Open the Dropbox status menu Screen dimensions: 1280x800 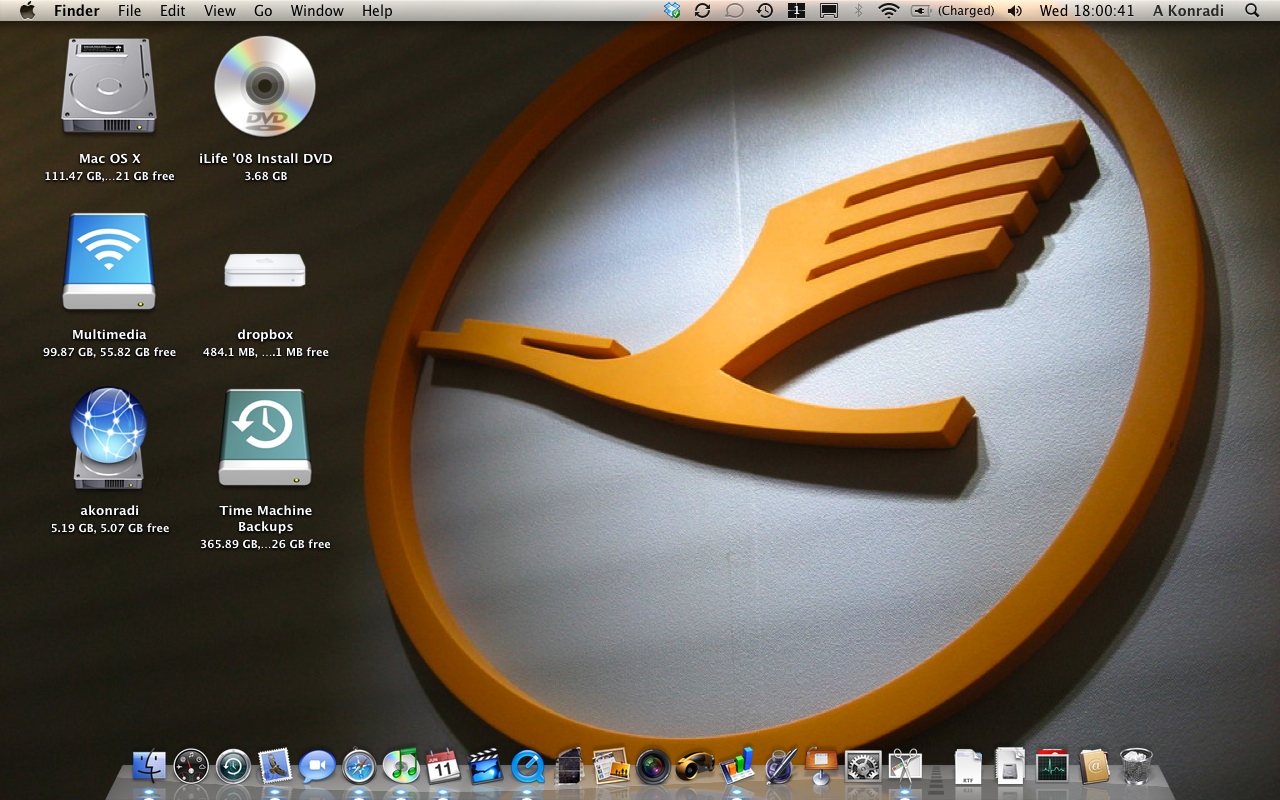click(671, 10)
